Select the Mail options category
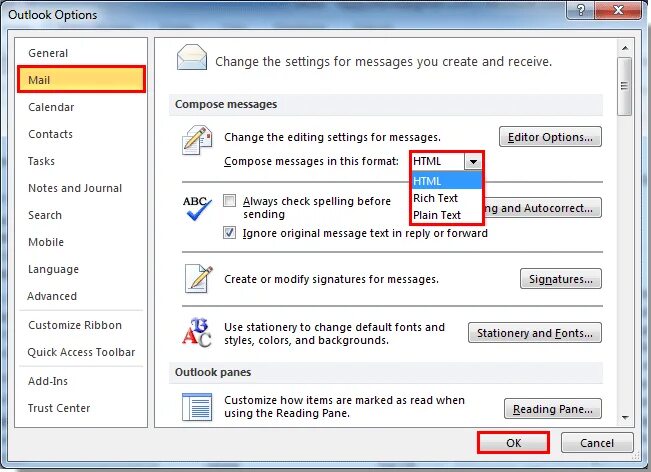Screen dimensions: 651x472 tap(81, 80)
